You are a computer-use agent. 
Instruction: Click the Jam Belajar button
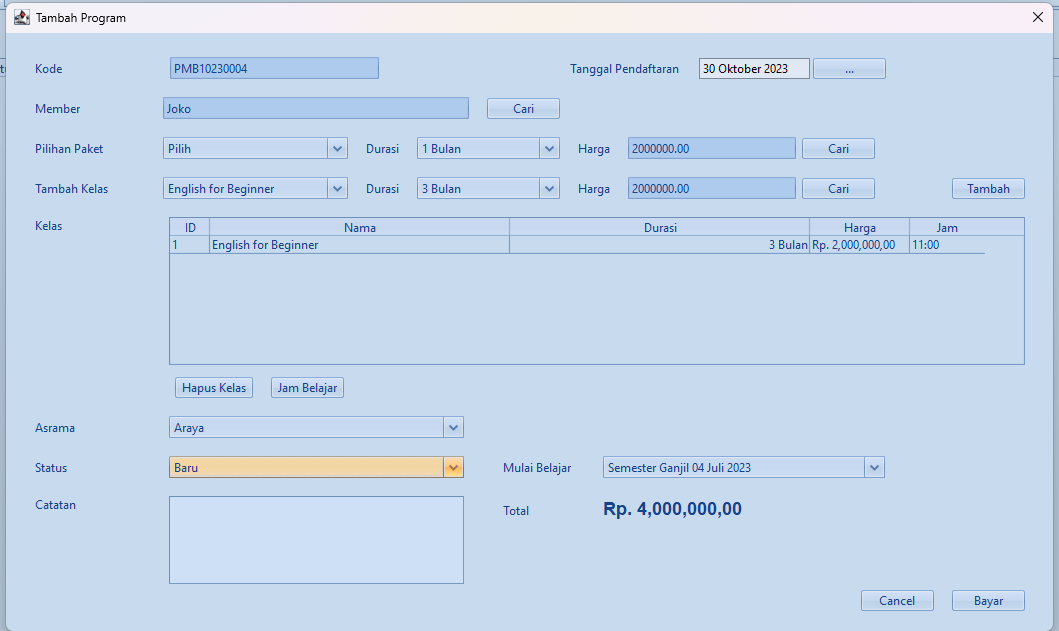307,388
